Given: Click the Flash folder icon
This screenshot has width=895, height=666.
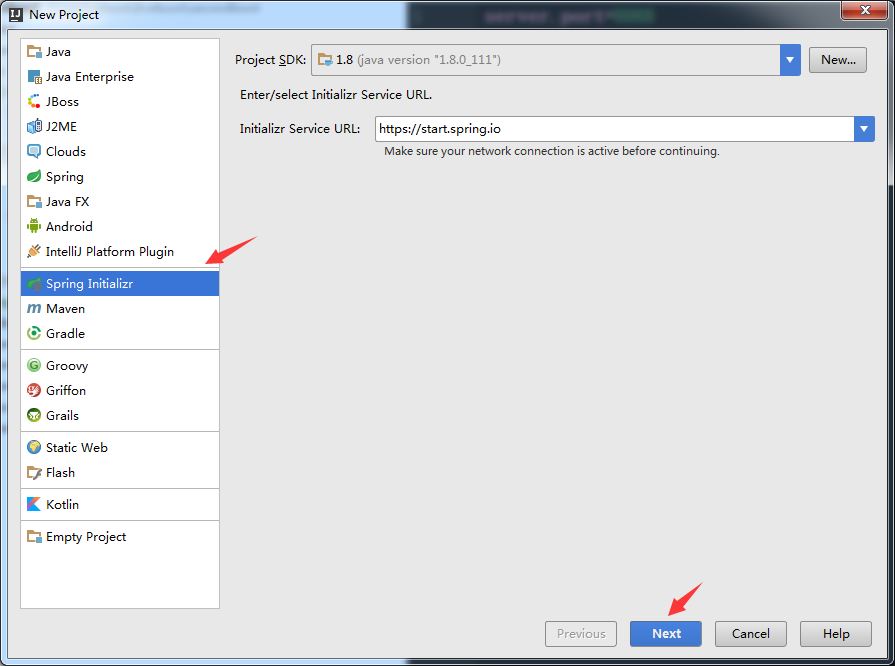Looking at the screenshot, I should coord(34,473).
